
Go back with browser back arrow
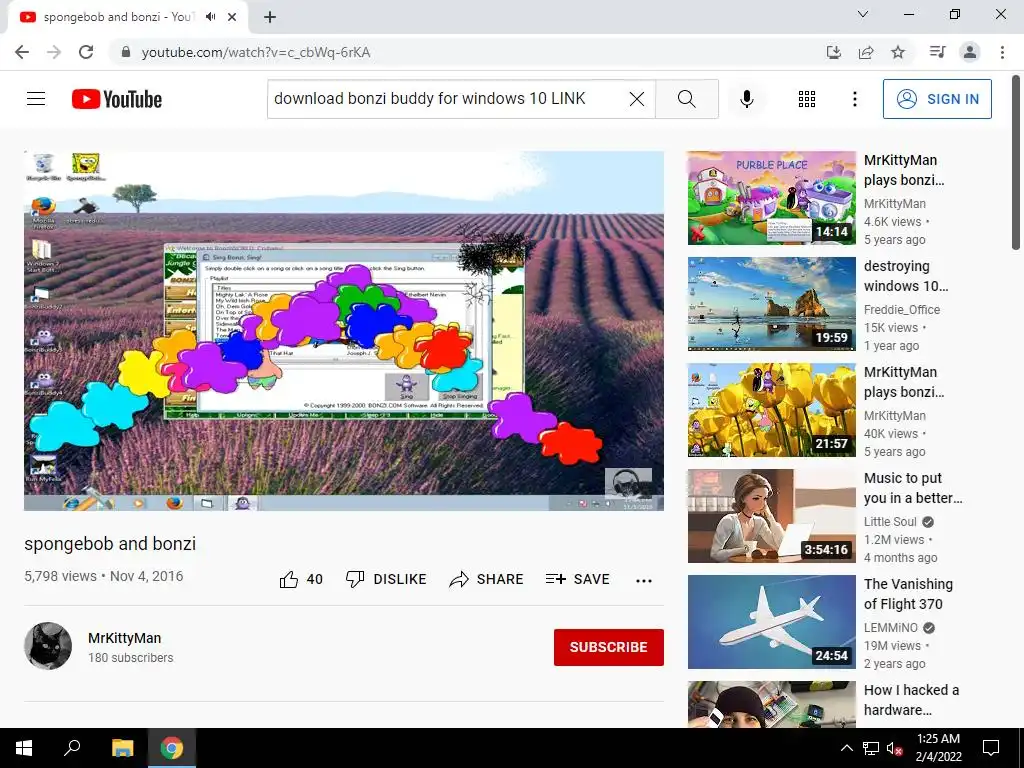click(22, 52)
